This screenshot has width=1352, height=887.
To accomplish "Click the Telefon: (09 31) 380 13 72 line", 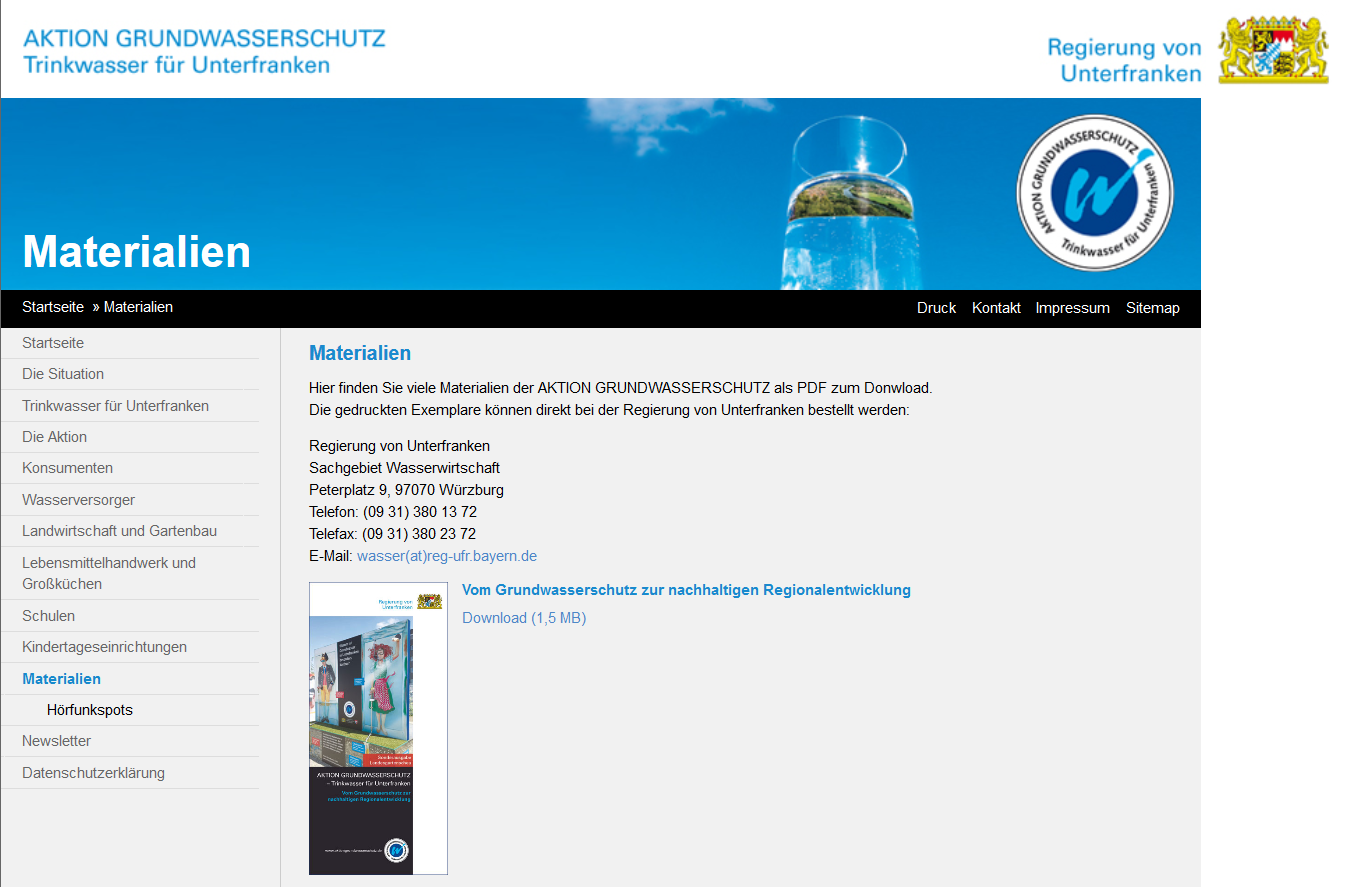I will click(393, 512).
